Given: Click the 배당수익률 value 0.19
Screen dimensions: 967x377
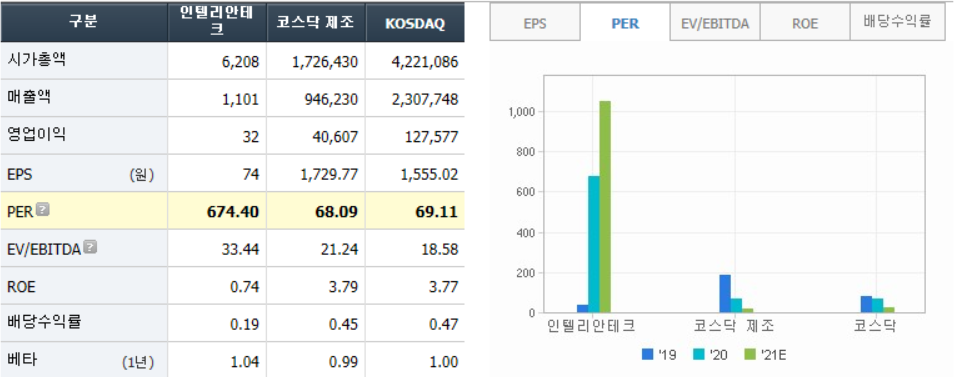Looking at the screenshot, I should click(x=245, y=325).
